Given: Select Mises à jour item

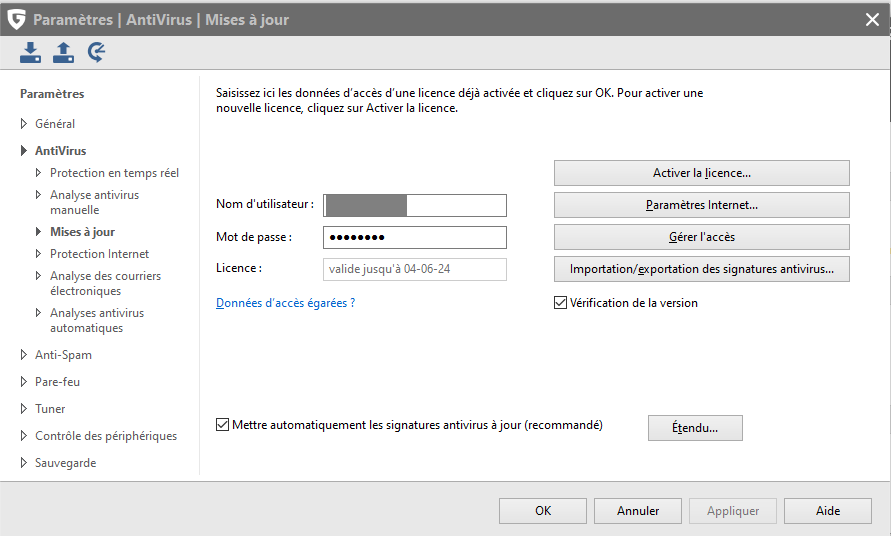Looking at the screenshot, I should [82, 232].
